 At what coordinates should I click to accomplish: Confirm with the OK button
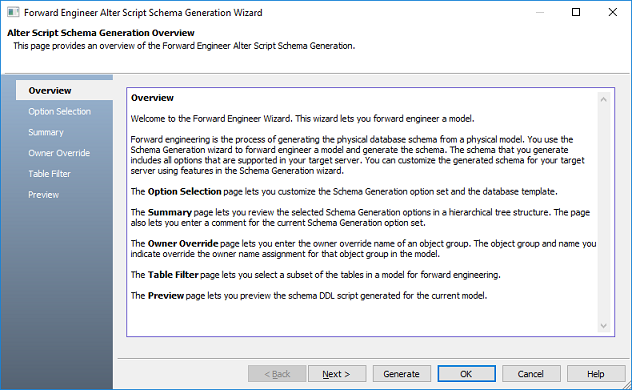coord(466,374)
